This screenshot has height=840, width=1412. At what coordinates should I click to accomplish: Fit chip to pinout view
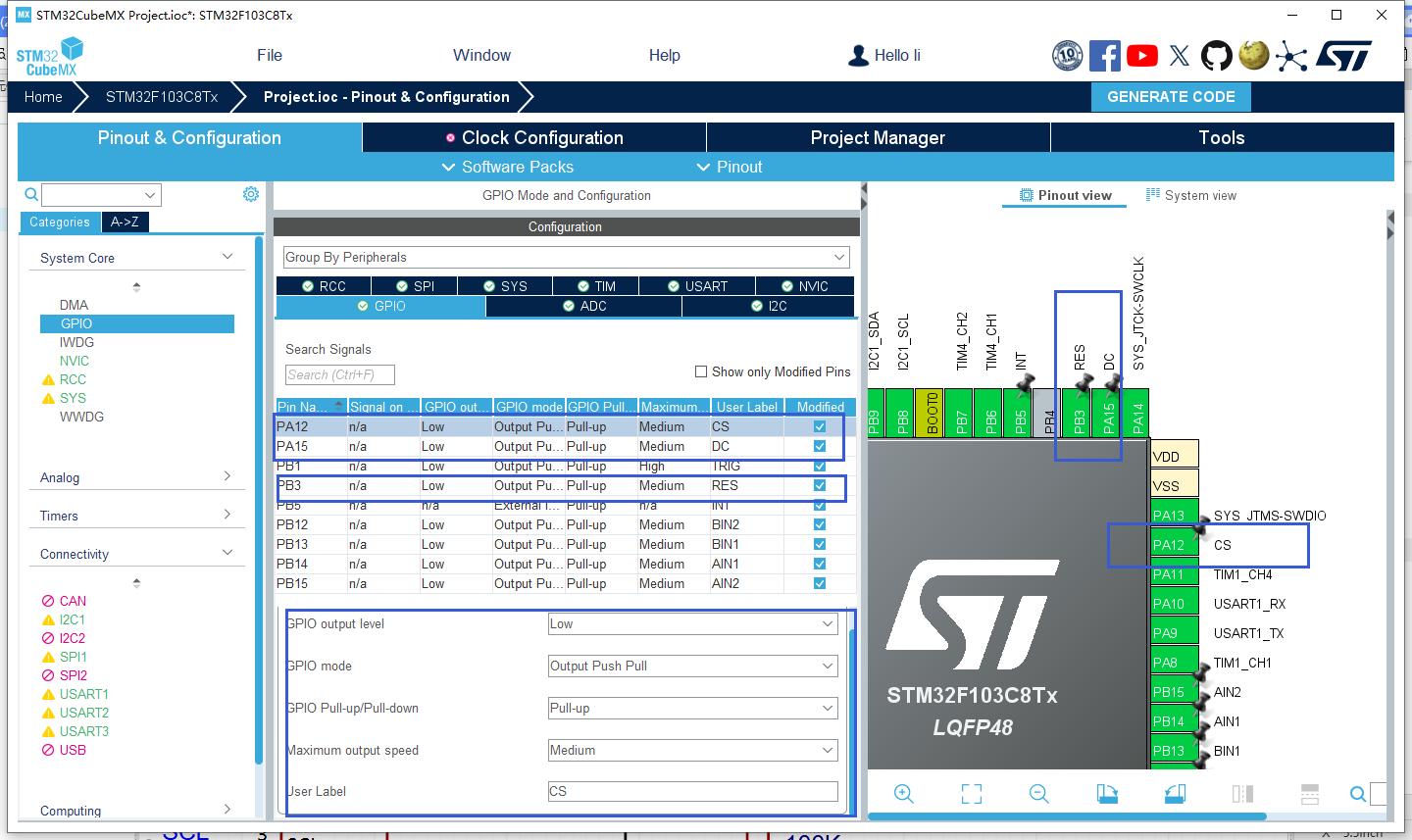(x=972, y=794)
